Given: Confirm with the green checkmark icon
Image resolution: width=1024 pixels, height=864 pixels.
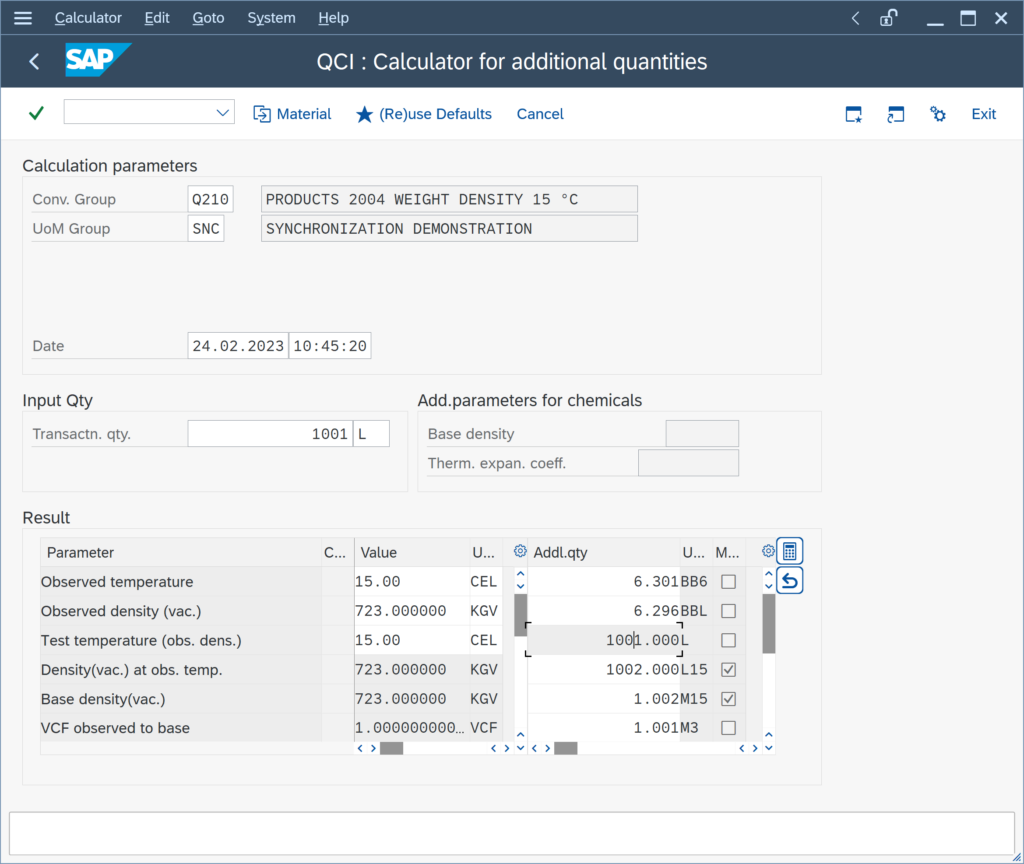Looking at the screenshot, I should tap(37, 113).
